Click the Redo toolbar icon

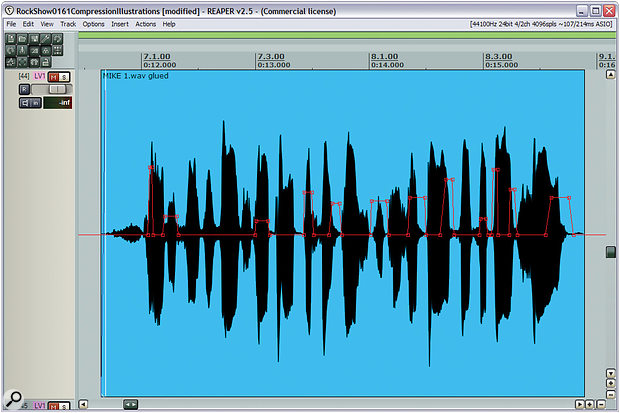[x=11, y=50]
